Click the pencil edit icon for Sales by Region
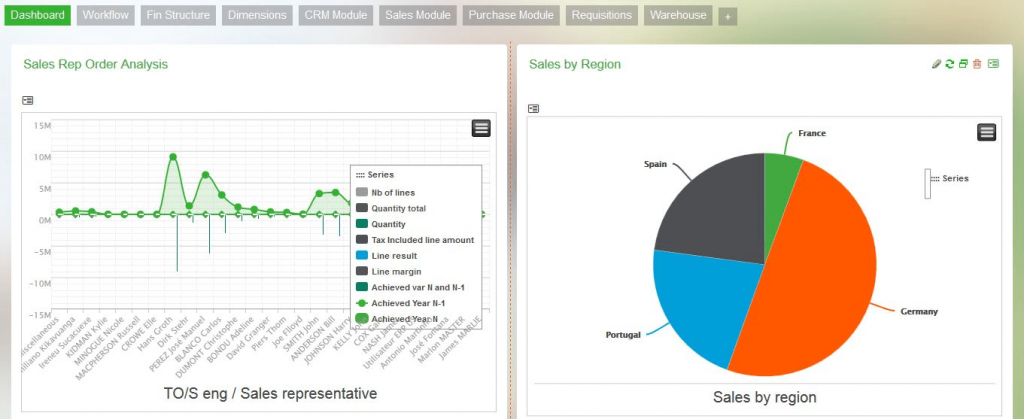 tap(936, 64)
